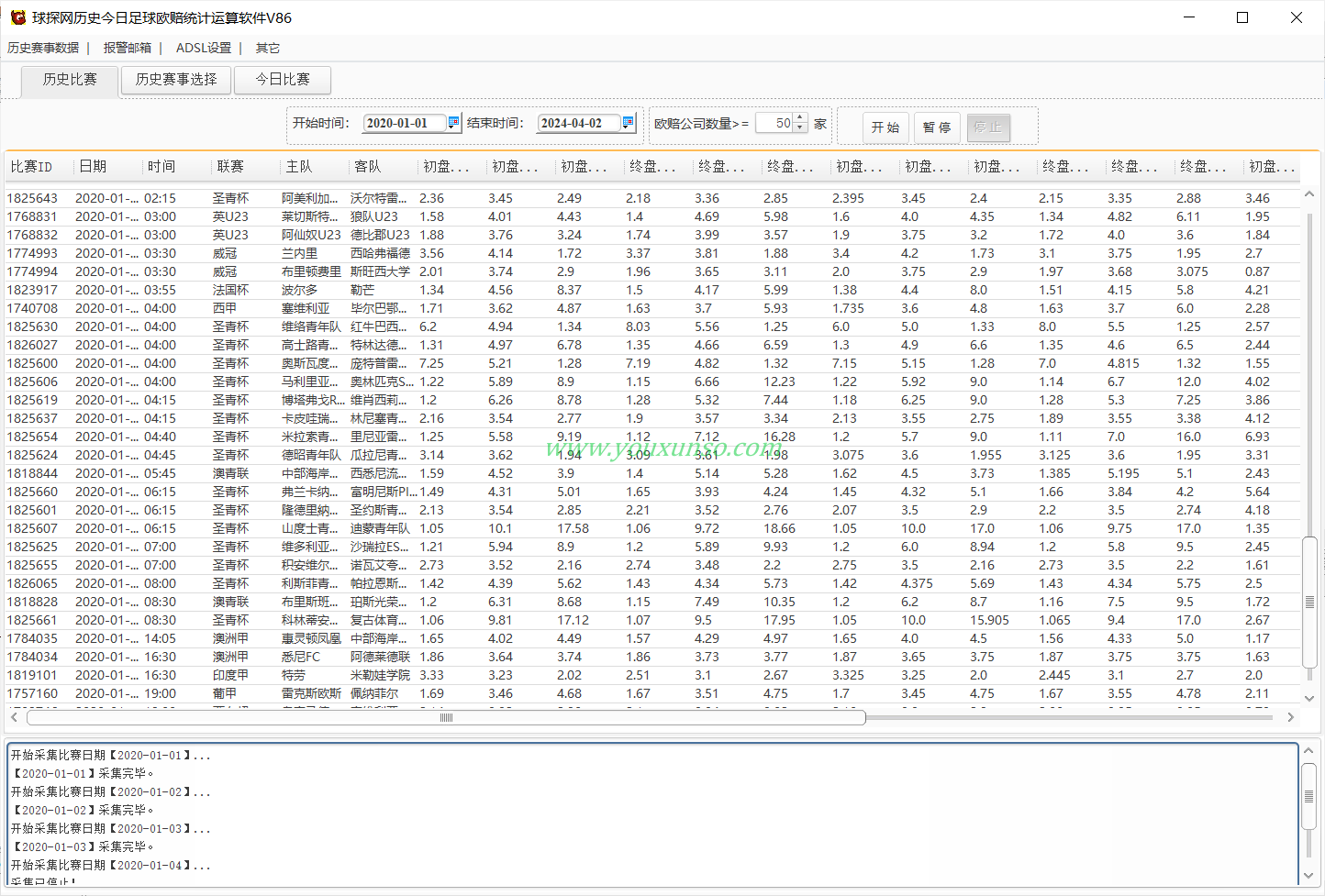Click home team cell 塞维利亚

(x=306, y=308)
